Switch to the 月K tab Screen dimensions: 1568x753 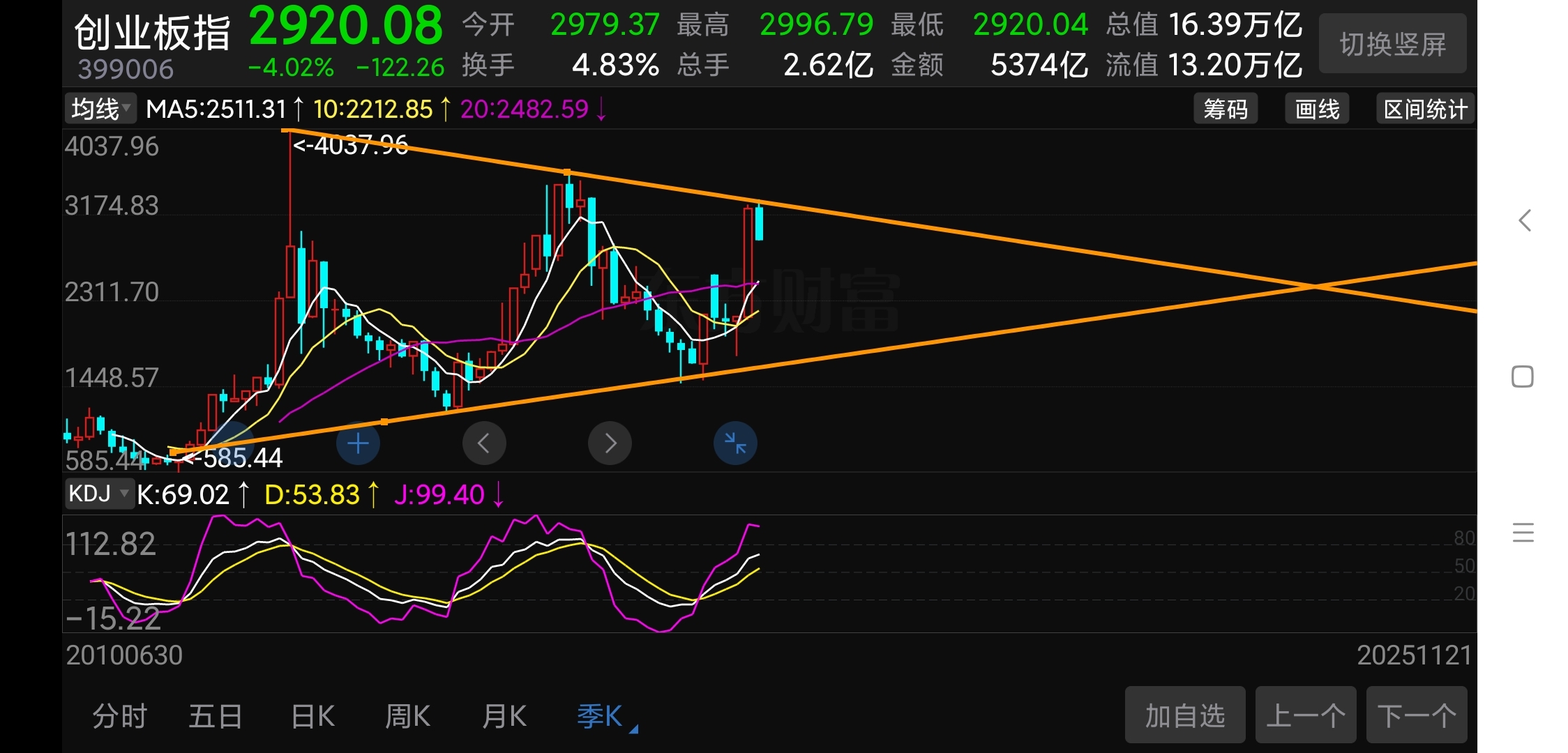pos(504,717)
